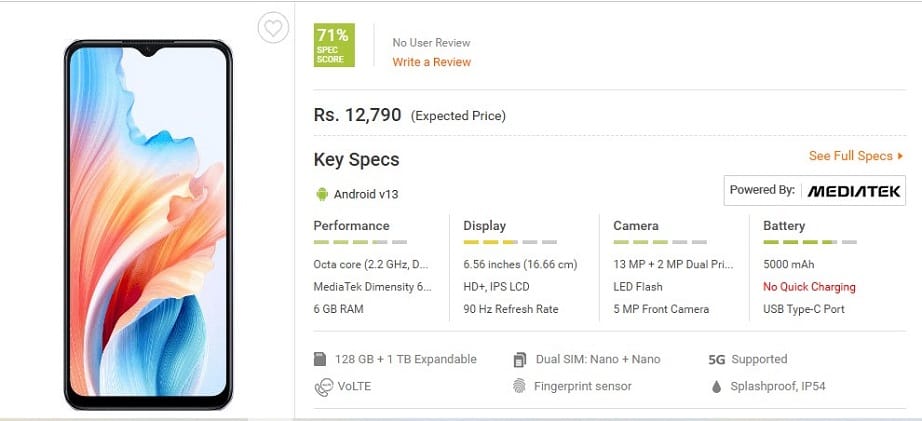
Task: Select the Performance spec heading
Action: [x=351, y=226]
